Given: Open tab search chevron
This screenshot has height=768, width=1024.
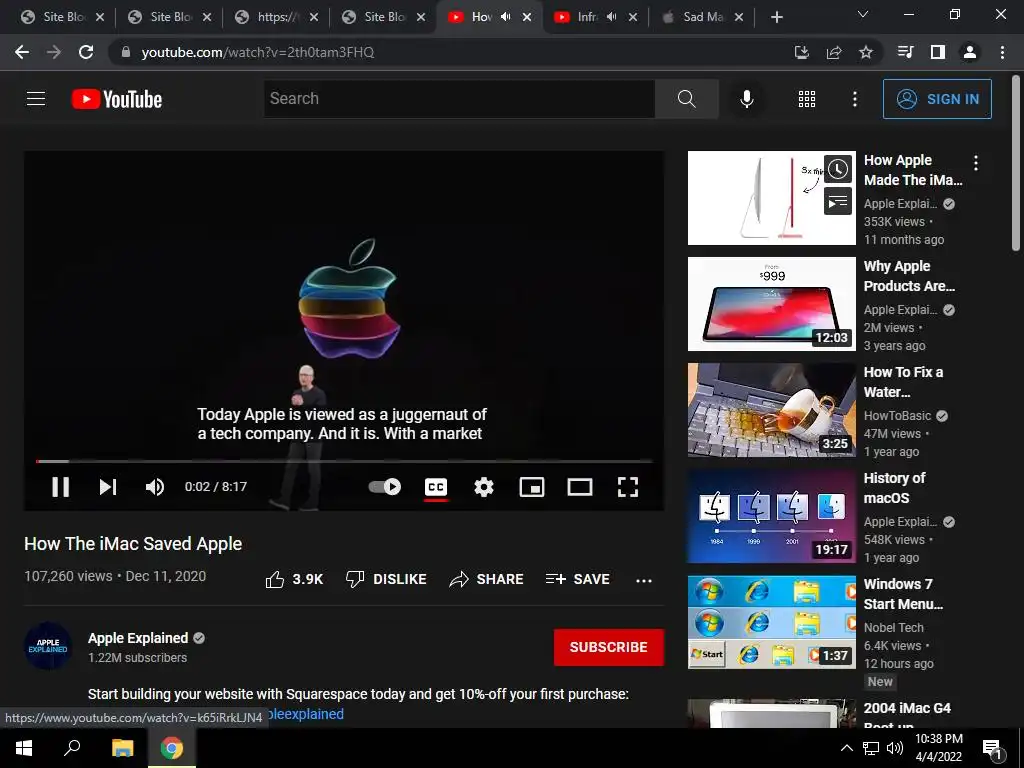Looking at the screenshot, I should point(863,15).
